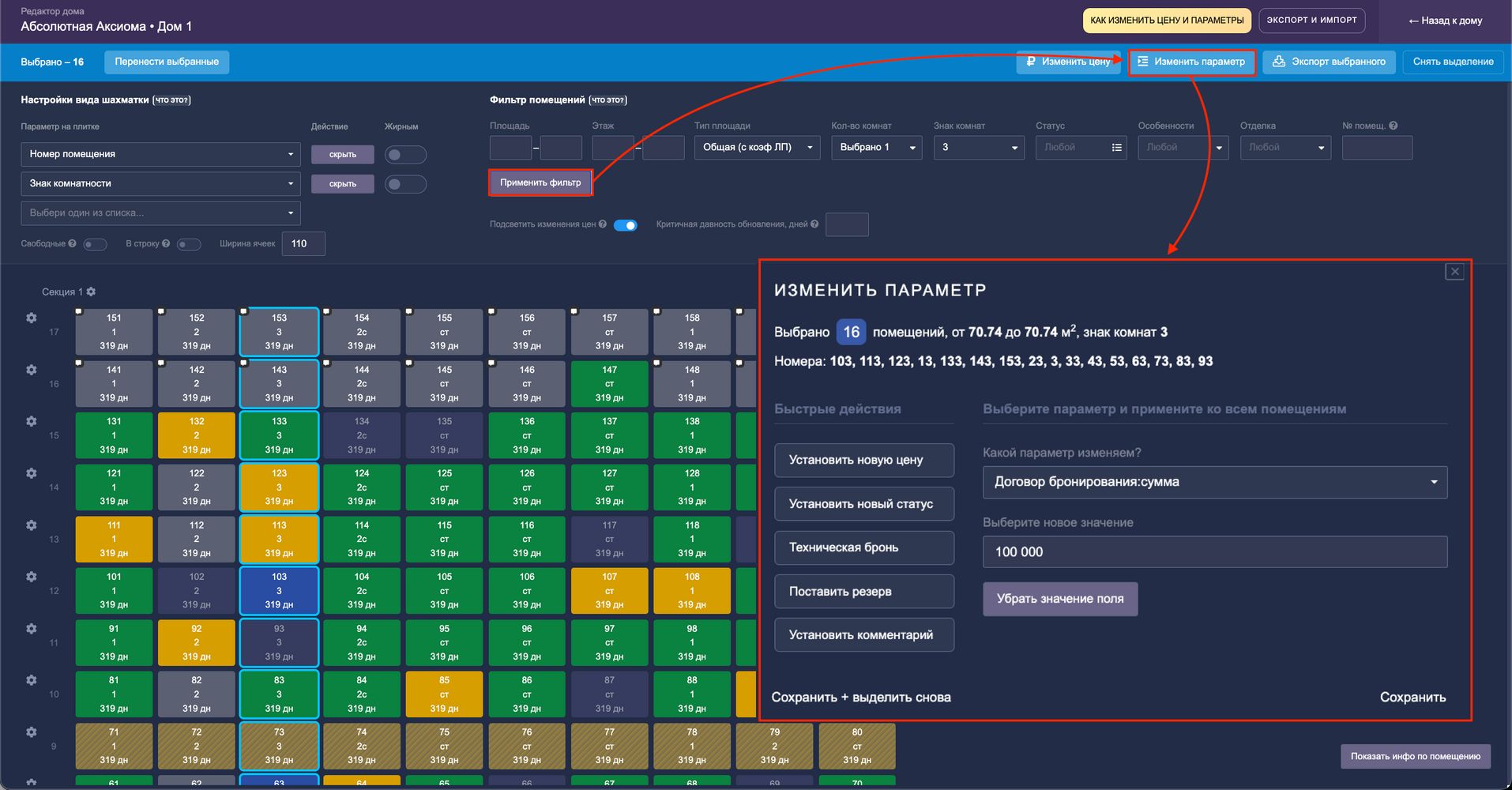Open settings gear next to Секция 1
This screenshot has width=1512, height=790.
pyautogui.click(x=91, y=292)
